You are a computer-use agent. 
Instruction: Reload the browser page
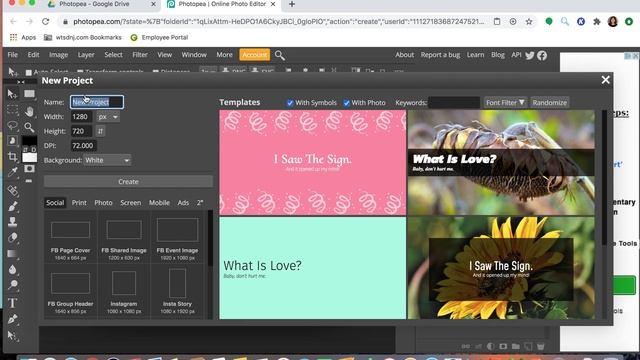tap(45, 21)
